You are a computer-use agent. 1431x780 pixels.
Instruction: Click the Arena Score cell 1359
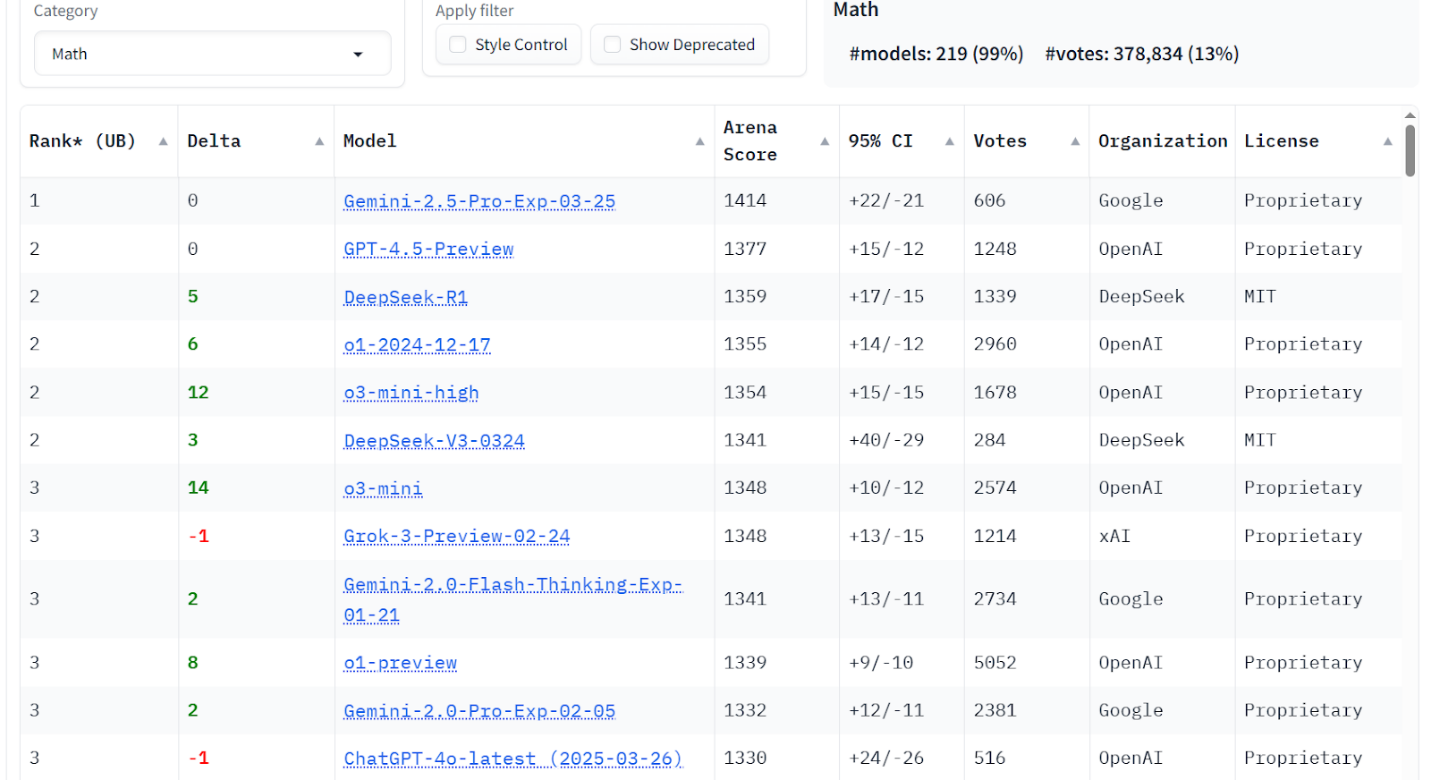click(745, 297)
